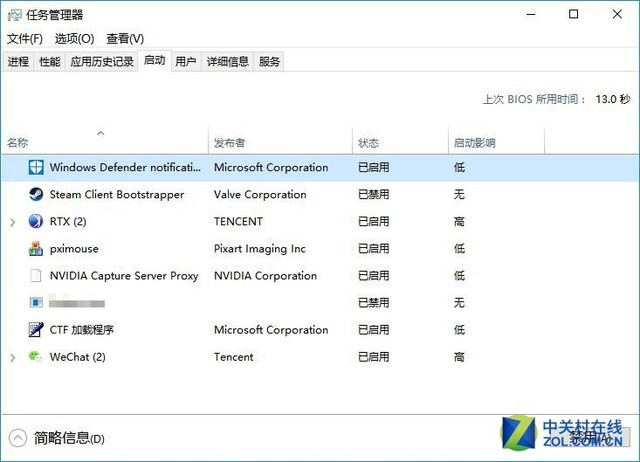640x462 pixels.
Task: Sort by the 发布者 column header
Action: (280, 142)
